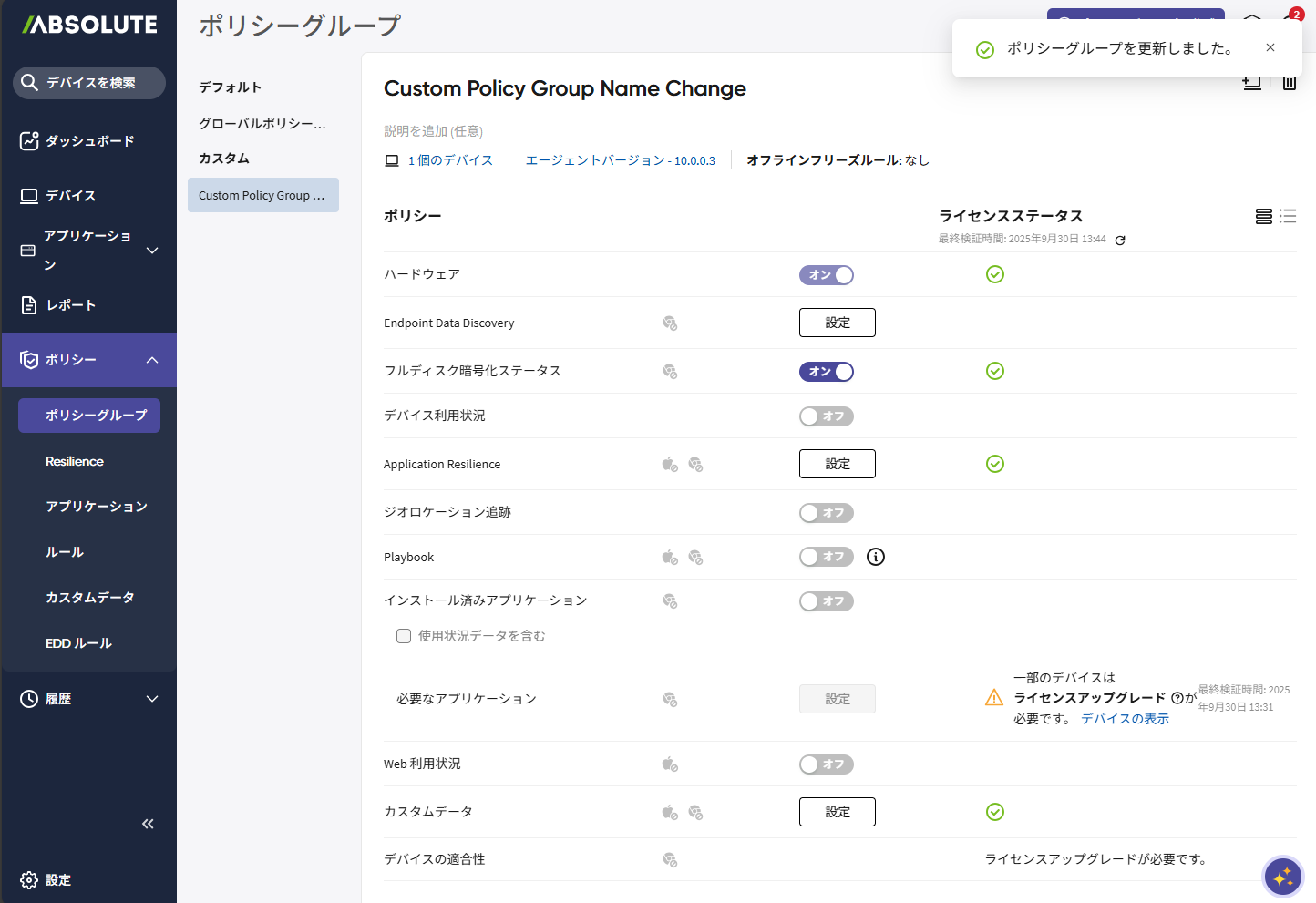Open the AI assistant sparkle button

tap(1283, 877)
